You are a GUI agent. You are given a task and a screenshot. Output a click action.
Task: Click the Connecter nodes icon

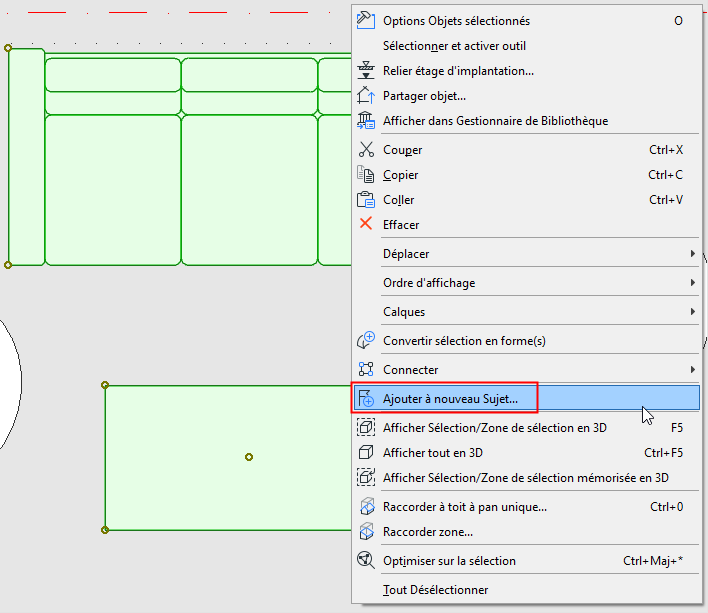click(366, 369)
